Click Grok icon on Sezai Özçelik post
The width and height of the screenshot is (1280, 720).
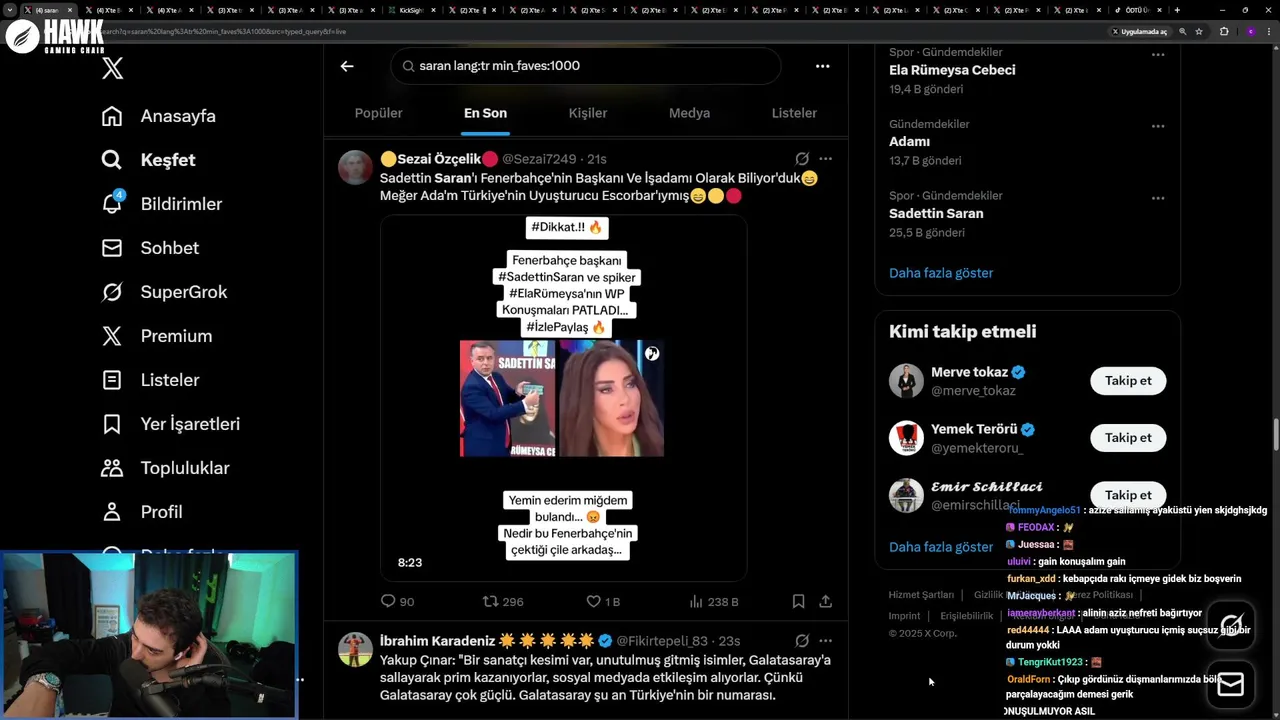click(802, 159)
